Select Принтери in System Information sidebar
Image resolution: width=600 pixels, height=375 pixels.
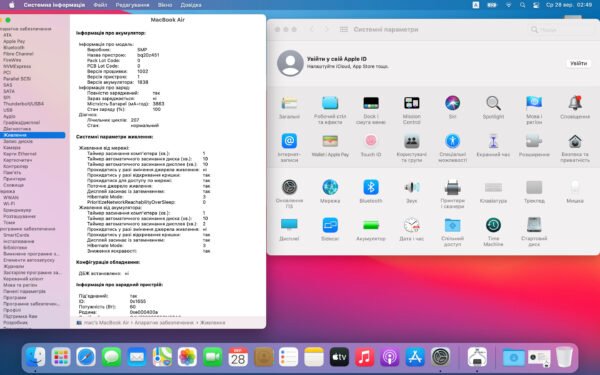[x=15, y=179]
